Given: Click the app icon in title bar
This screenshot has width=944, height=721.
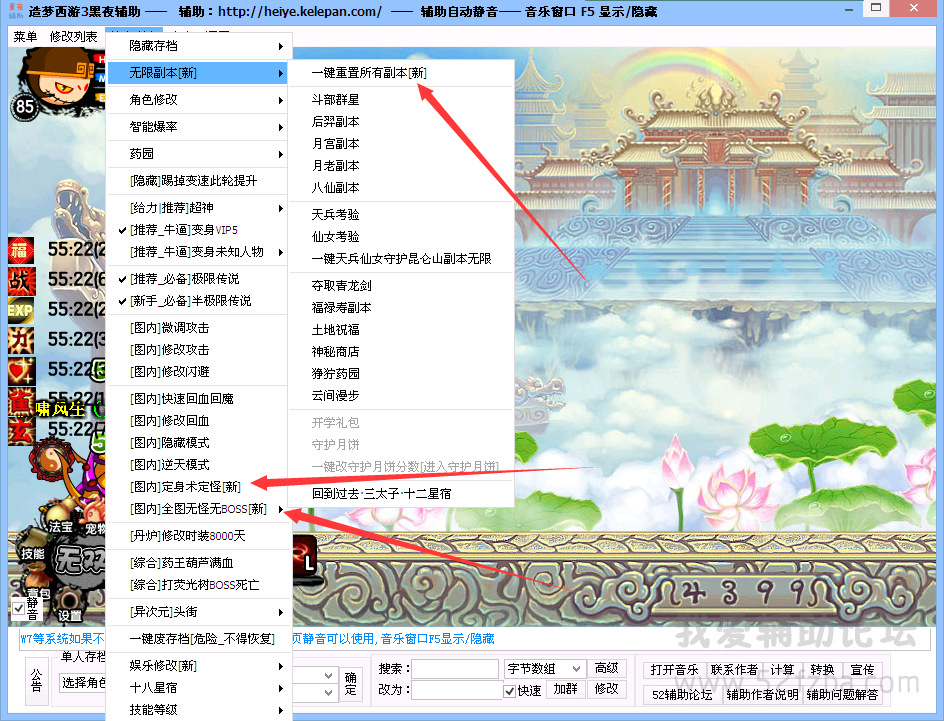Looking at the screenshot, I should [x=16, y=11].
